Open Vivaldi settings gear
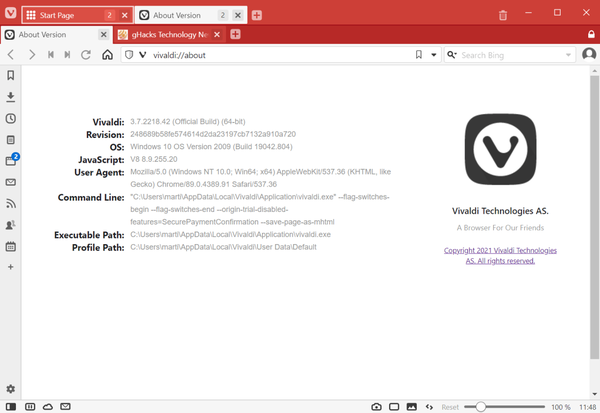600x413 pixels. pos(11,389)
